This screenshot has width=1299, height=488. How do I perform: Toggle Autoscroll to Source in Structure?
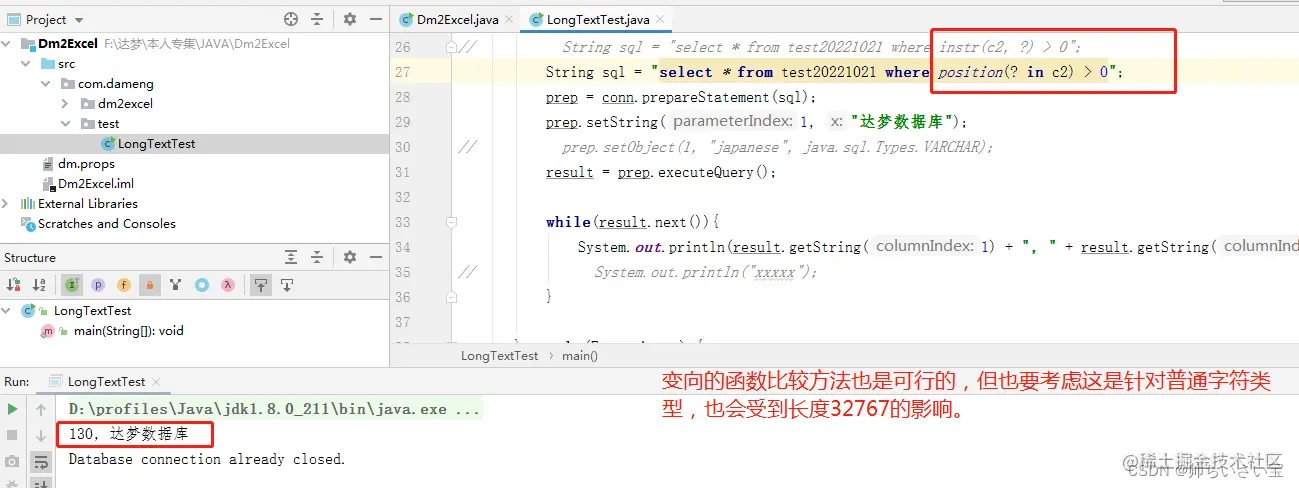click(260, 285)
